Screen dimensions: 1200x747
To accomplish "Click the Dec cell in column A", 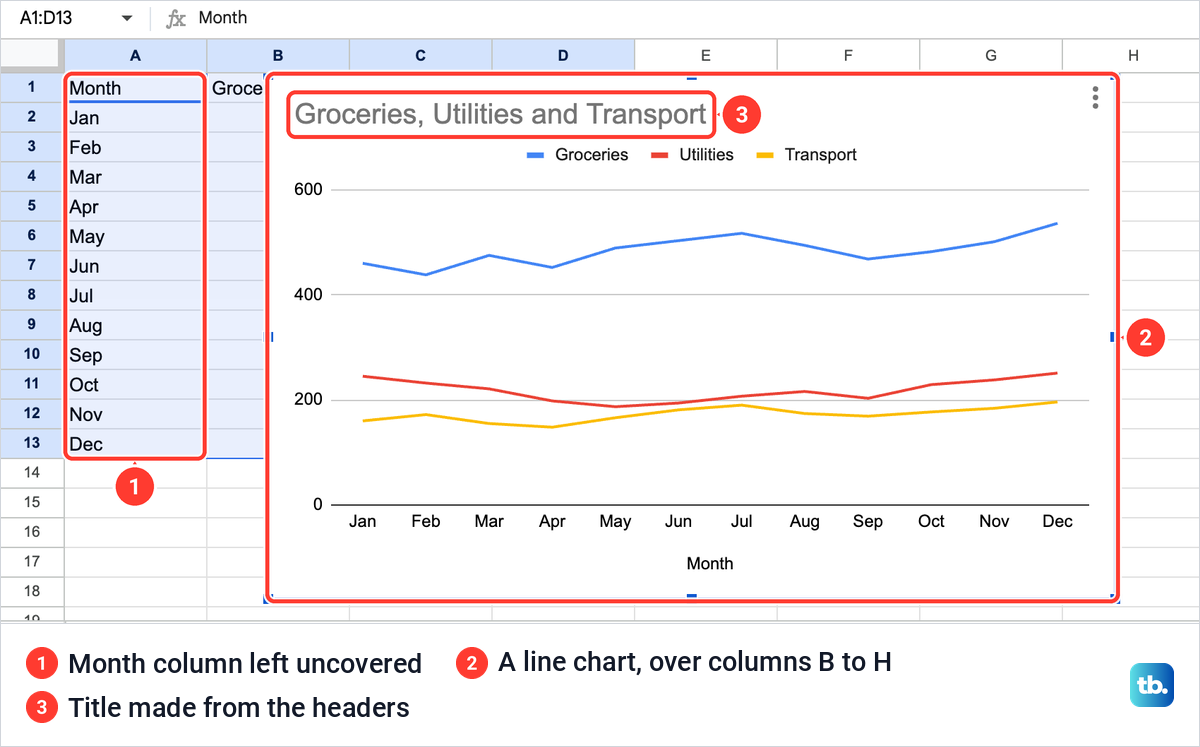I will click(x=135, y=444).
